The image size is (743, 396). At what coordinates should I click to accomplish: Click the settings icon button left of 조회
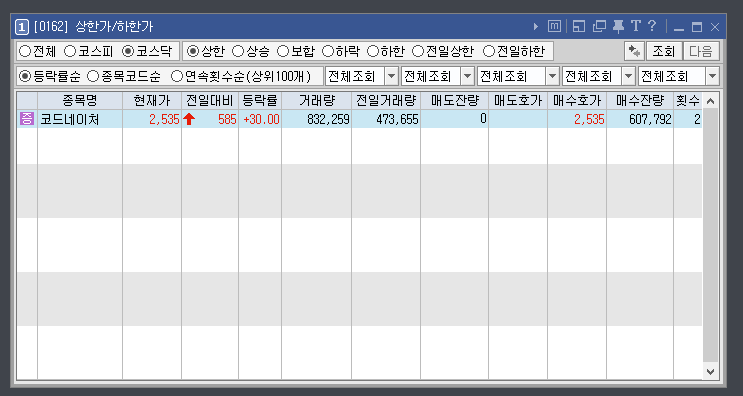point(634,51)
